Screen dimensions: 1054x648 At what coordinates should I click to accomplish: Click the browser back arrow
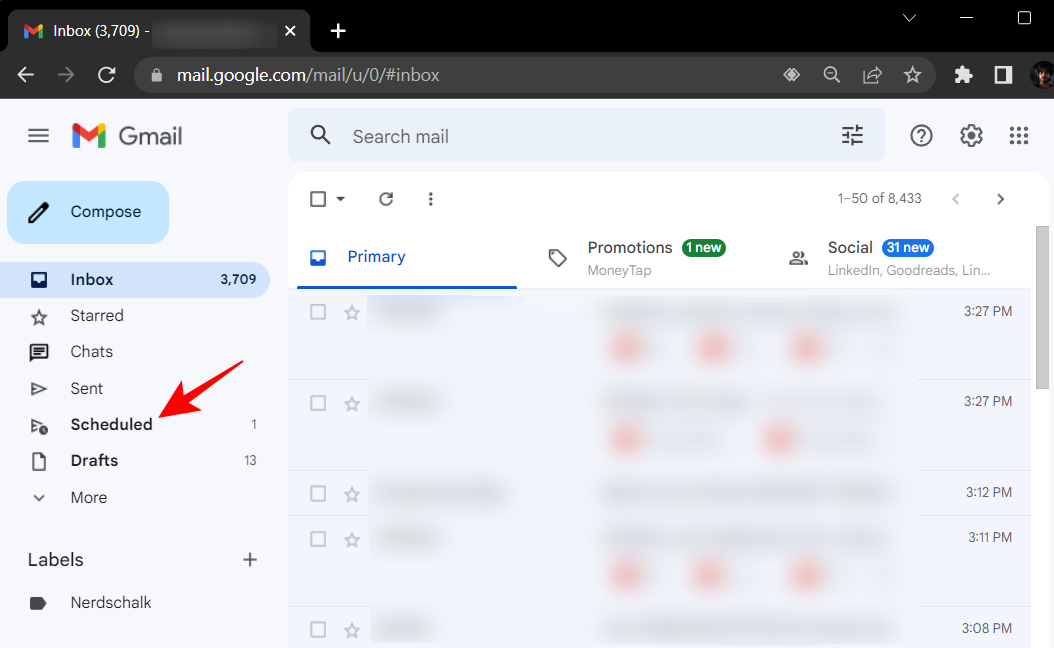click(26, 75)
